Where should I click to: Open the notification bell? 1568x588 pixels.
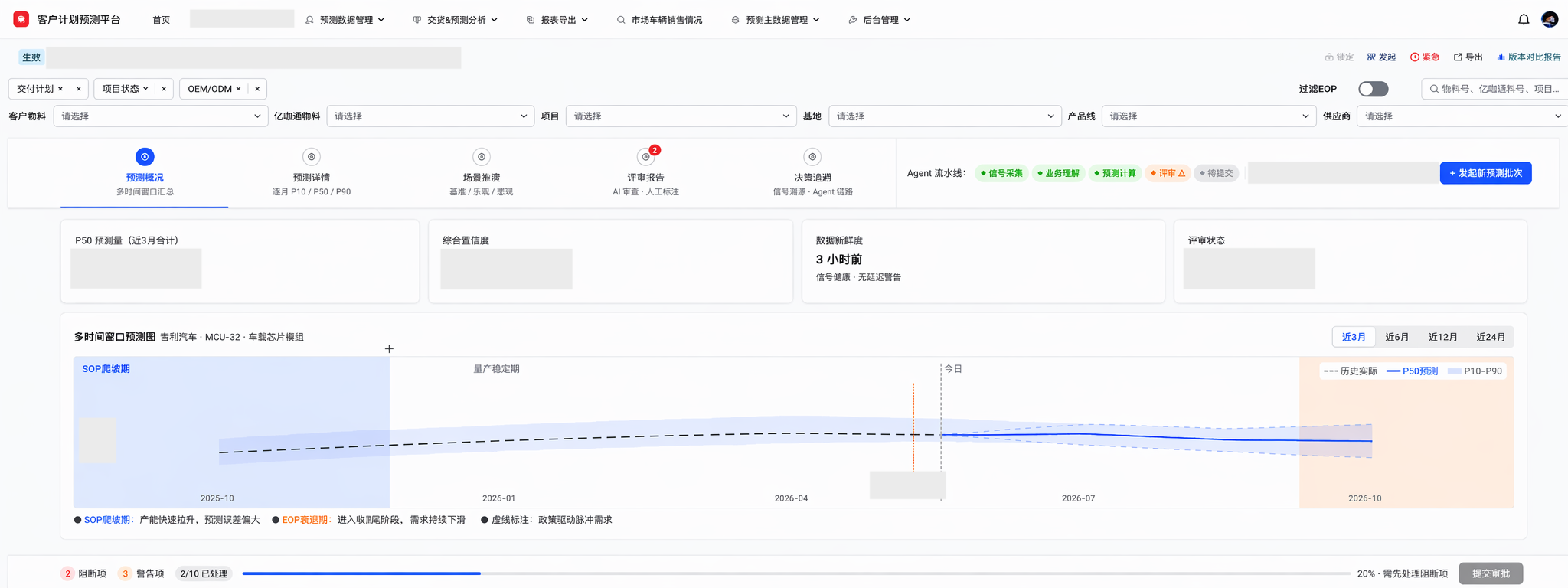click(1524, 19)
